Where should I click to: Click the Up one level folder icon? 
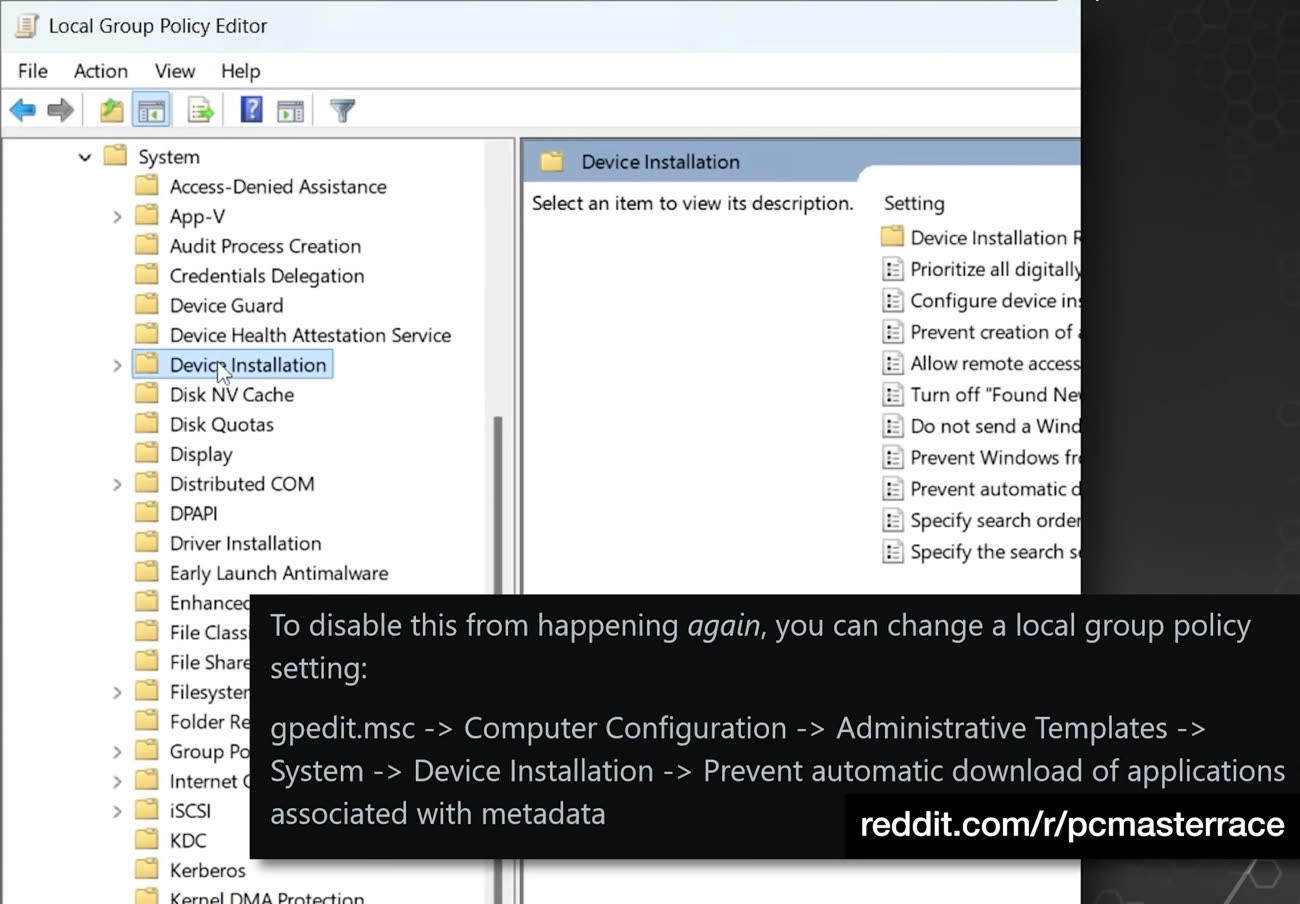coord(111,110)
